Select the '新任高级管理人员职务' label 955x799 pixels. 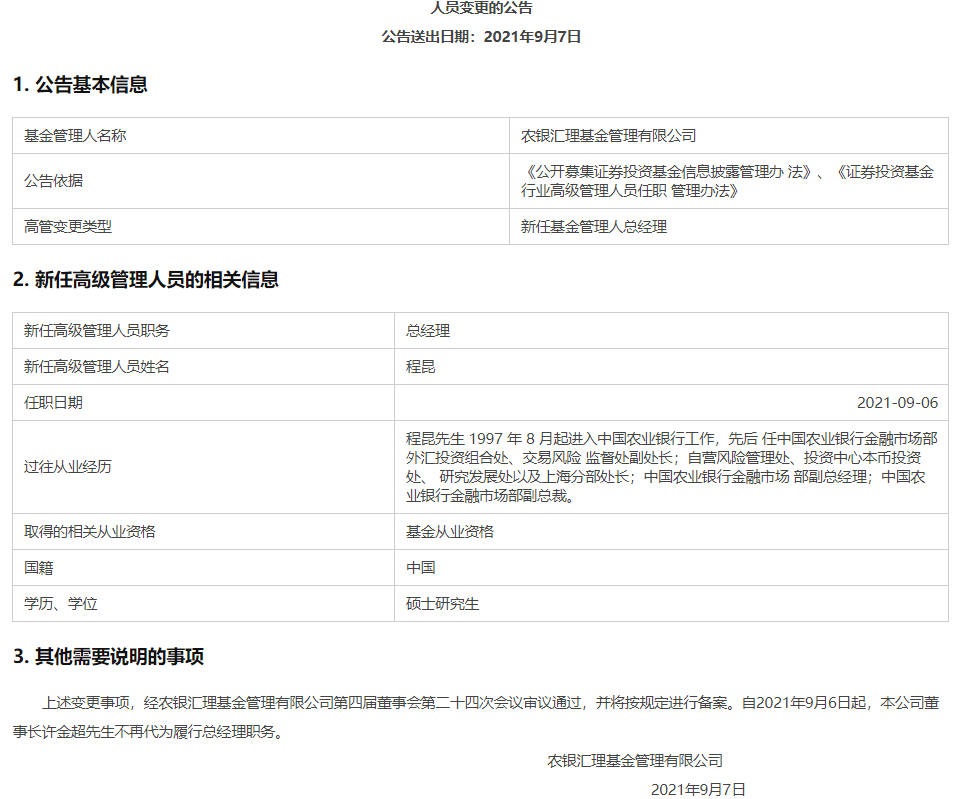(97, 331)
